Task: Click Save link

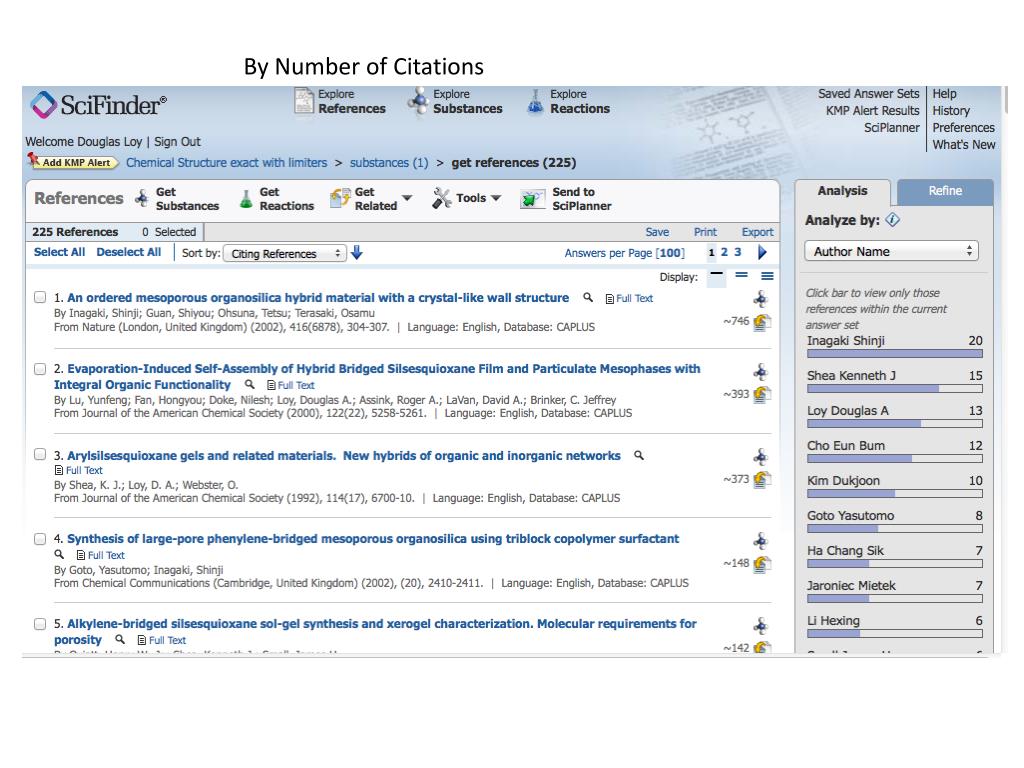Action: (657, 232)
